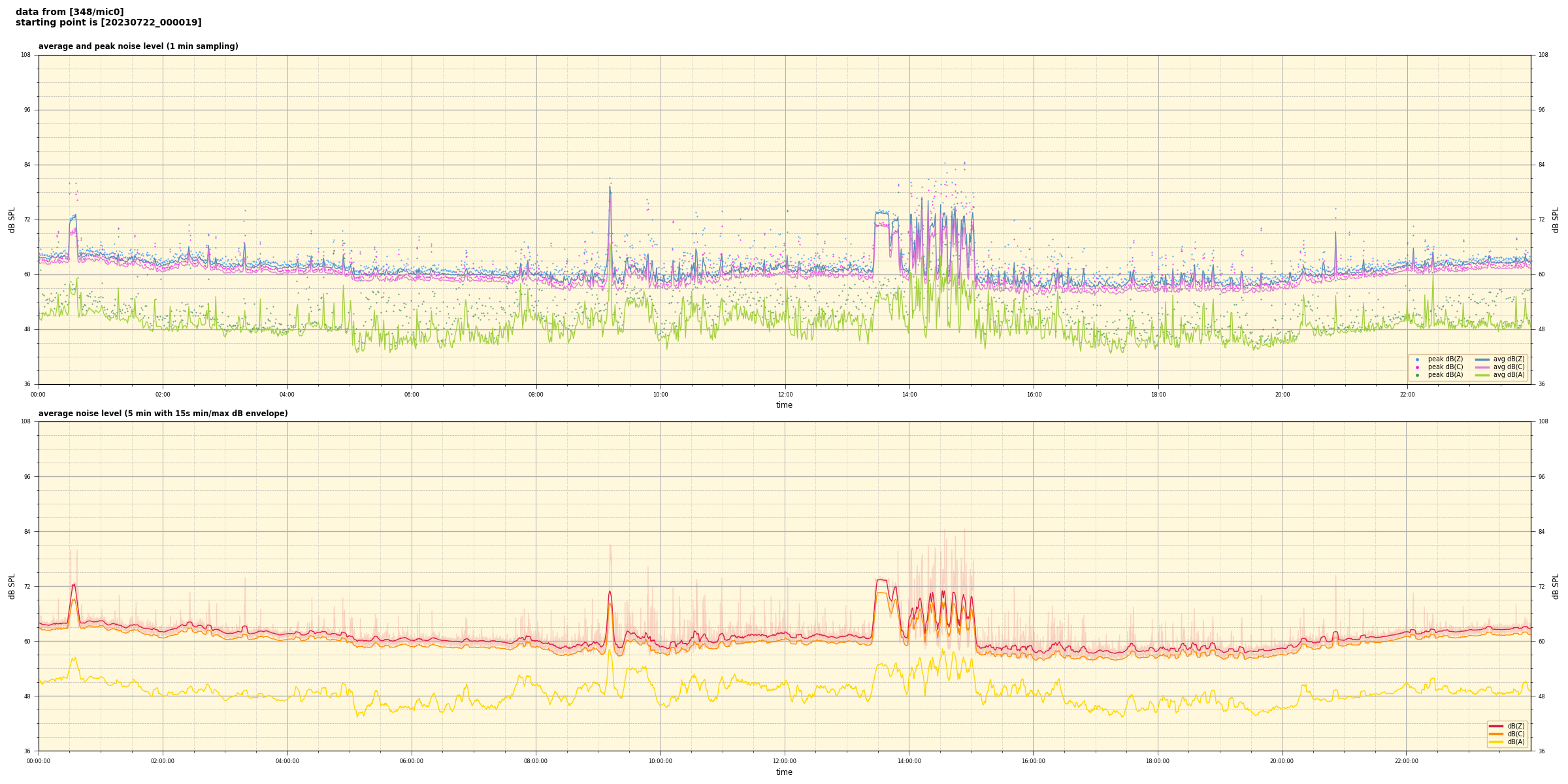Click the 84 tick on top chart's left axis
Screen dimensions: 1568x784
(27, 165)
